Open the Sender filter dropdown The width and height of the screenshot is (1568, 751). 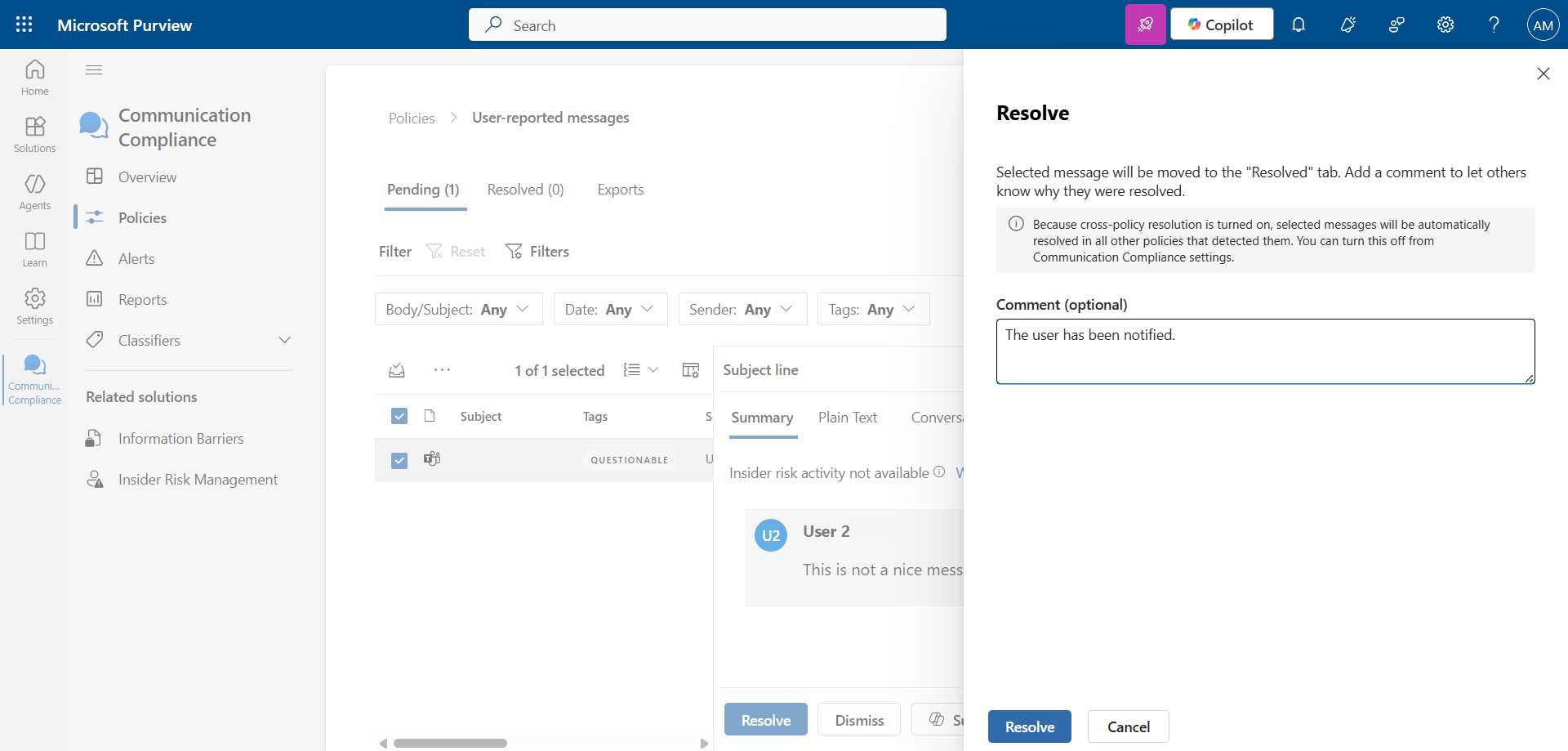point(742,309)
